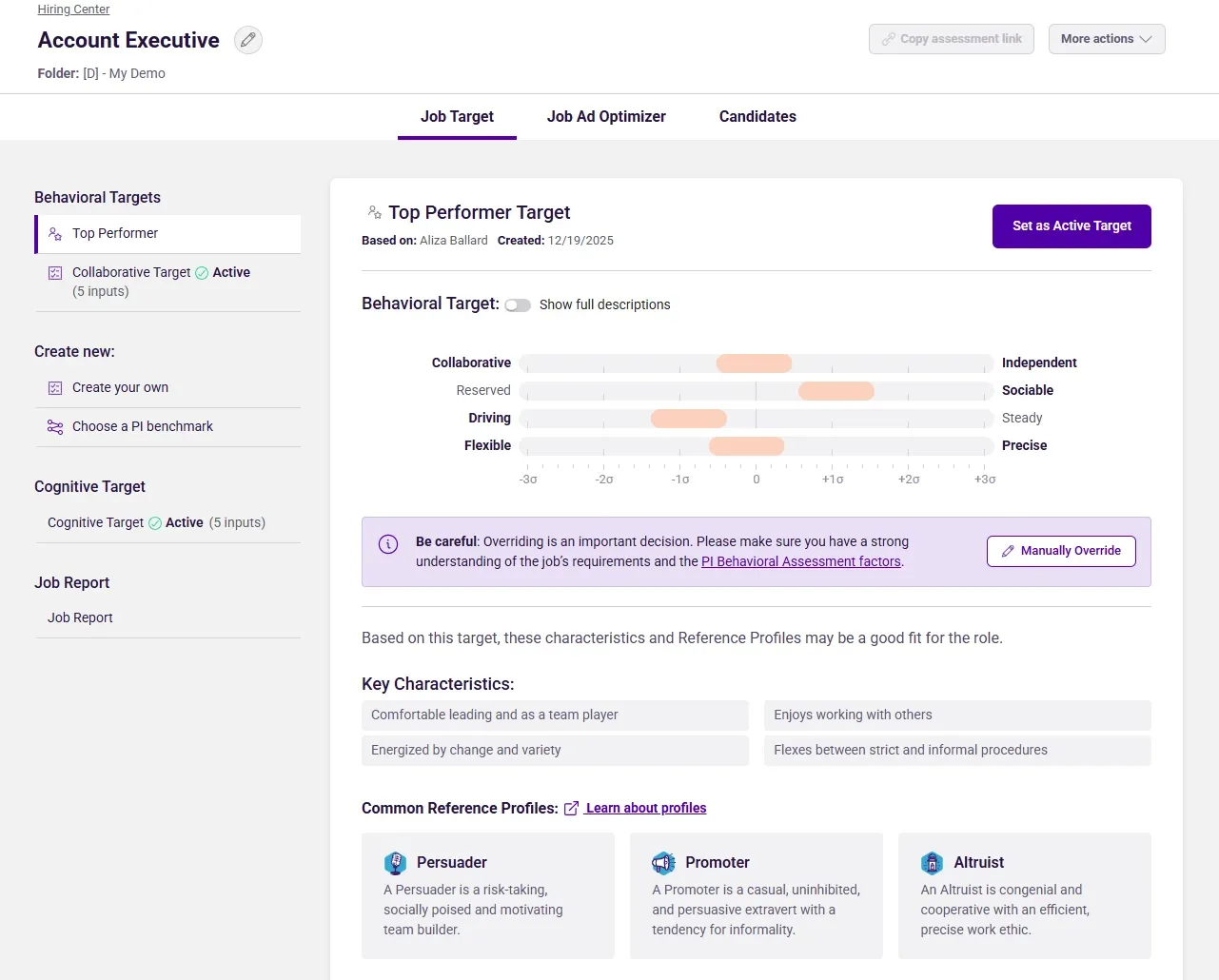Viewport: 1219px width, 980px height.
Task: Click the pencil icon on Manually Override
Action: 1008,551
